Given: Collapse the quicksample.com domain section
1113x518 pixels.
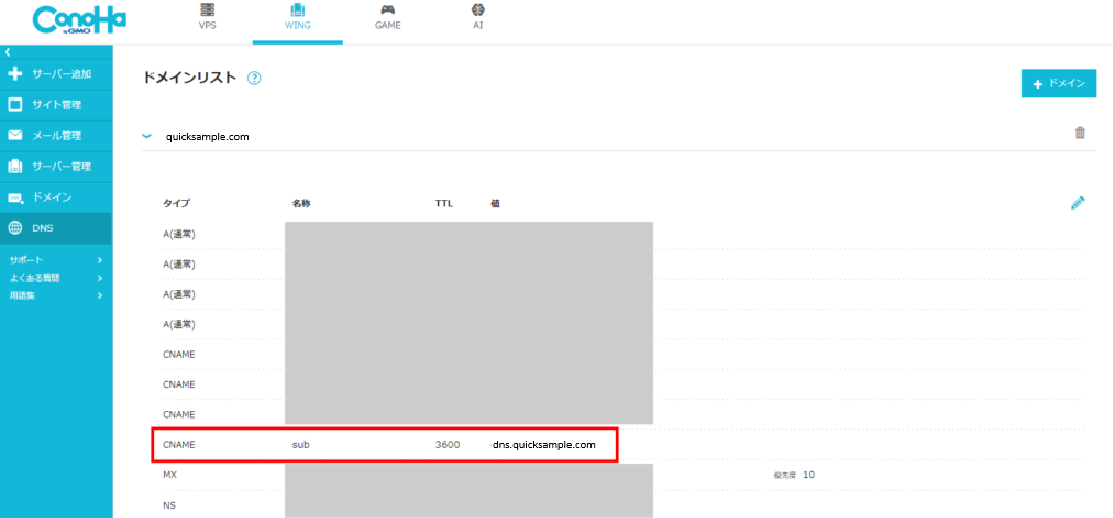Looking at the screenshot, I should click(x=147, y=136).
